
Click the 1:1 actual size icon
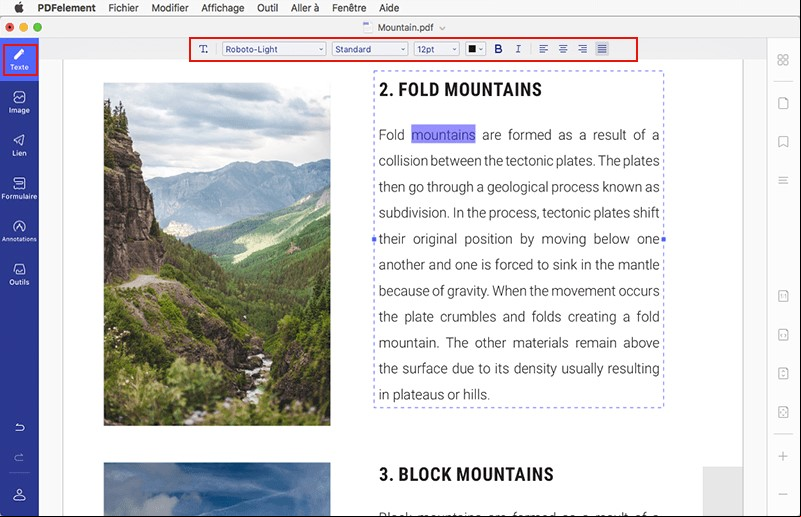(783, 296)
